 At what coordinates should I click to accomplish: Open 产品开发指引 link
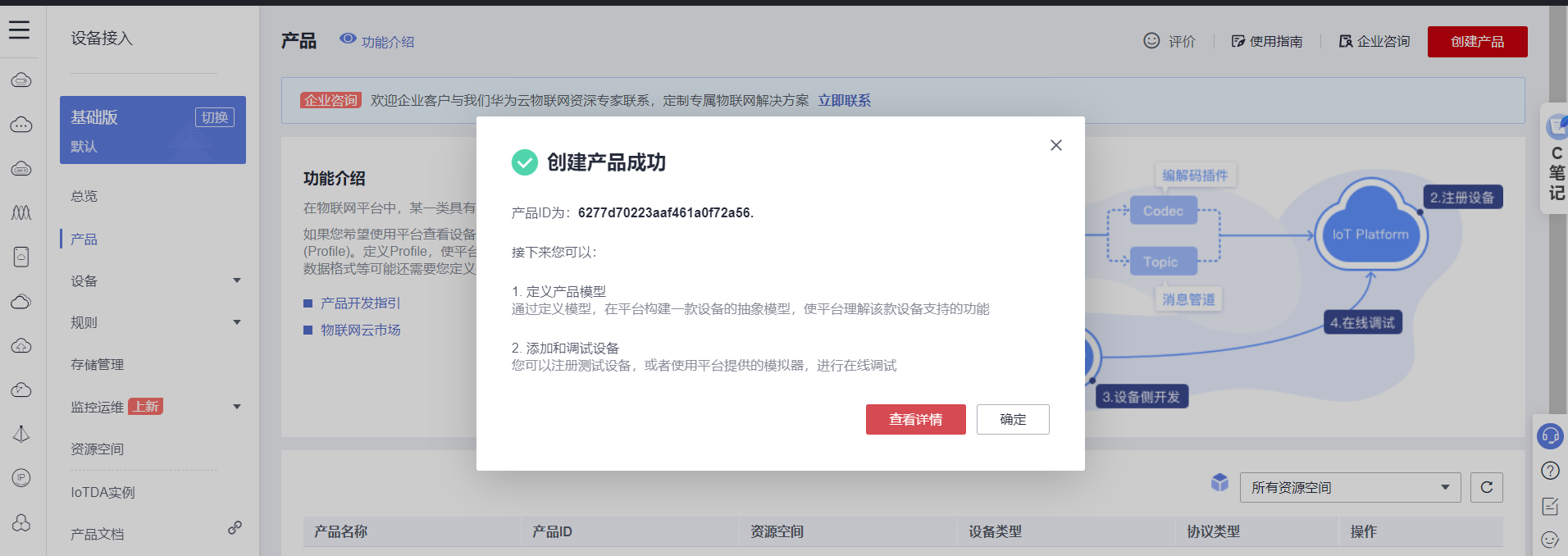[x=360, y=303]
